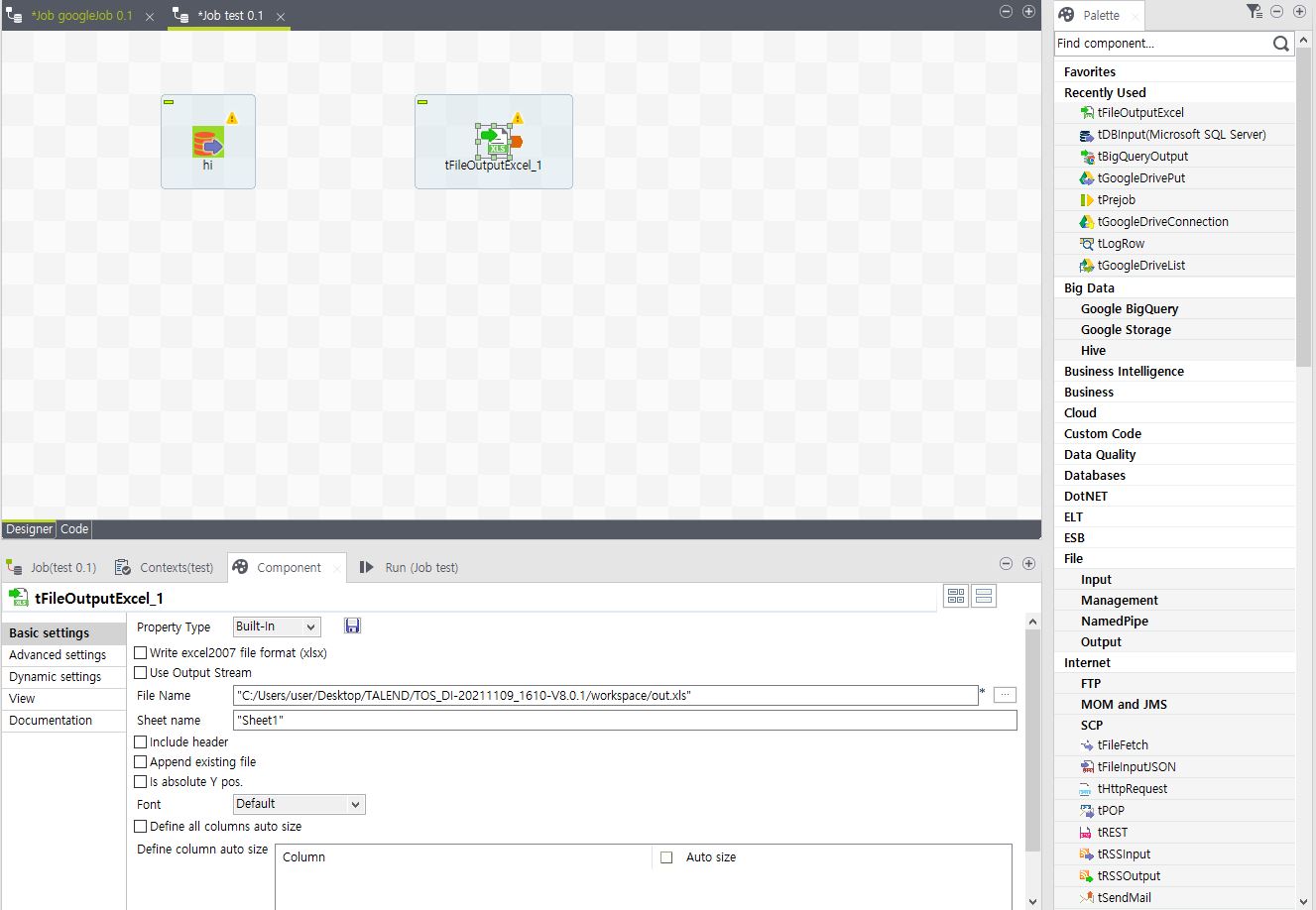The width and height of the screenshot is (1316, 910).
Task: Enable Write excel2007 file format (xlsx)
Action: (141, 653)
